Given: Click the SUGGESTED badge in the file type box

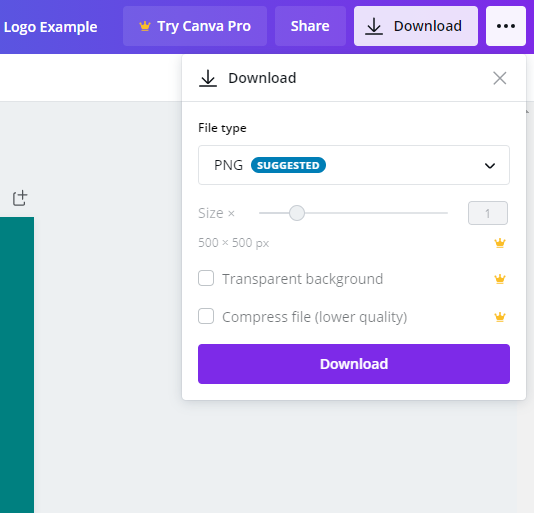Looking at the screenshot, I should coord(288,165).
